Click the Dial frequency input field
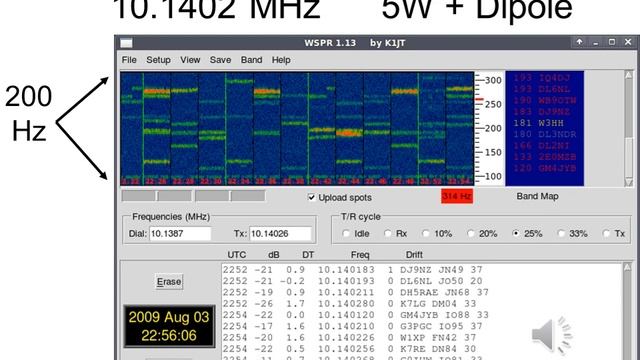The width and height of the screenshot is (640, 360). point(180,234)
